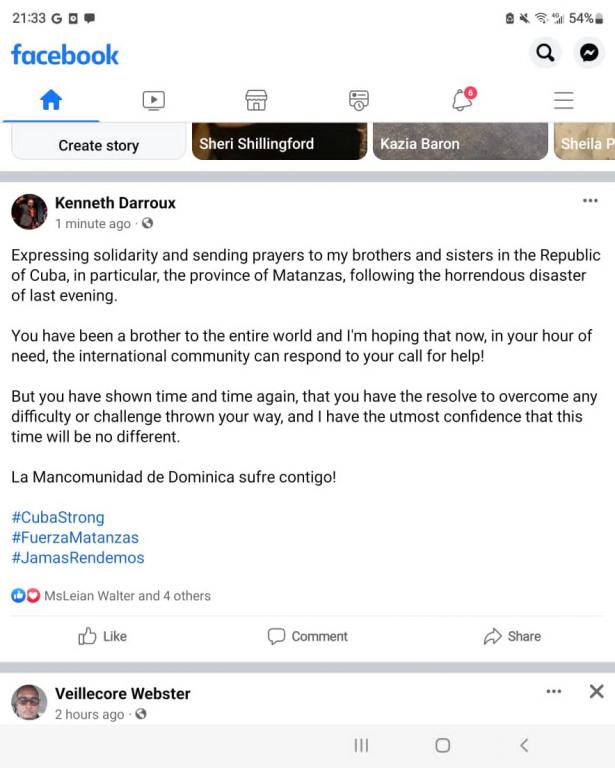The height and width of the screenshot is (768, 615).
Task: Expand options for Veillecore Webster's post
Action: point(554,692)
